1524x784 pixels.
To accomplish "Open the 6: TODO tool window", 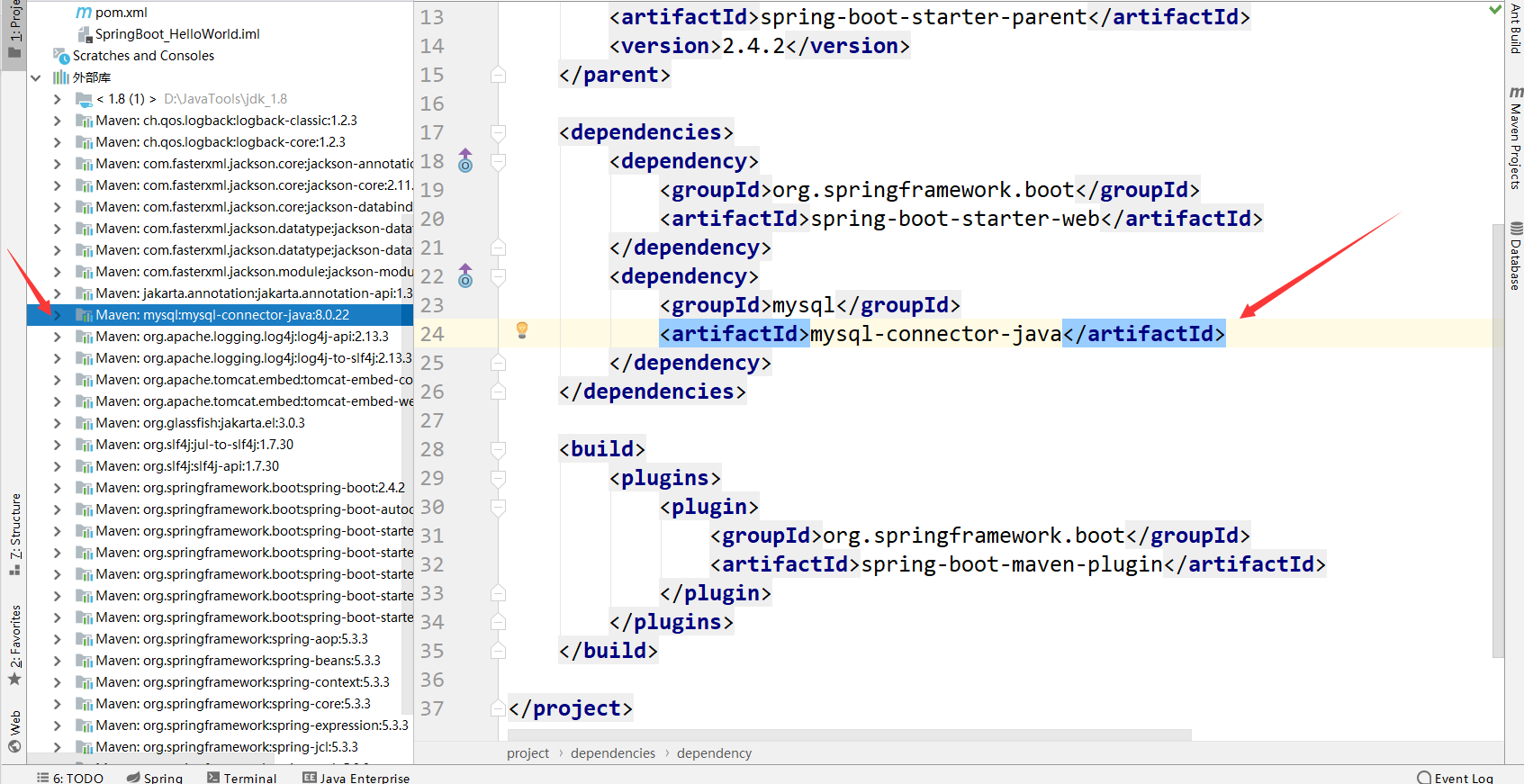I will (70, 777).
